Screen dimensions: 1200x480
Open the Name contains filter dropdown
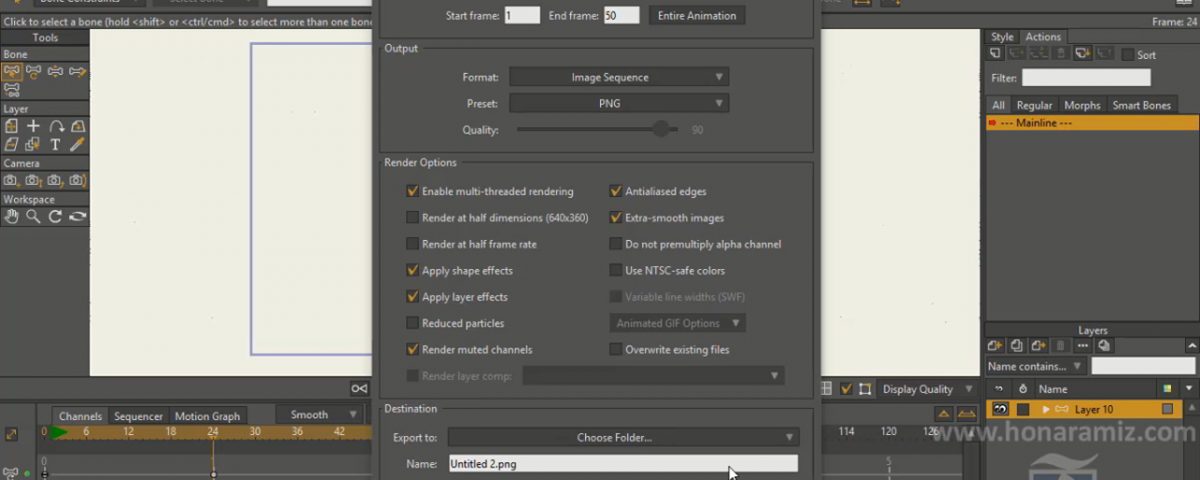[1036, 366]
